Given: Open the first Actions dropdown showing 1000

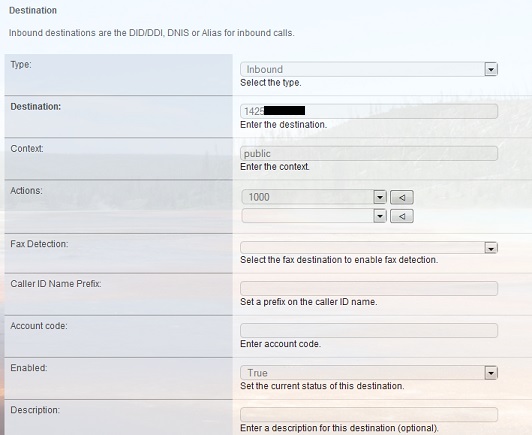Looking at the screenshot, I should 314,197.
